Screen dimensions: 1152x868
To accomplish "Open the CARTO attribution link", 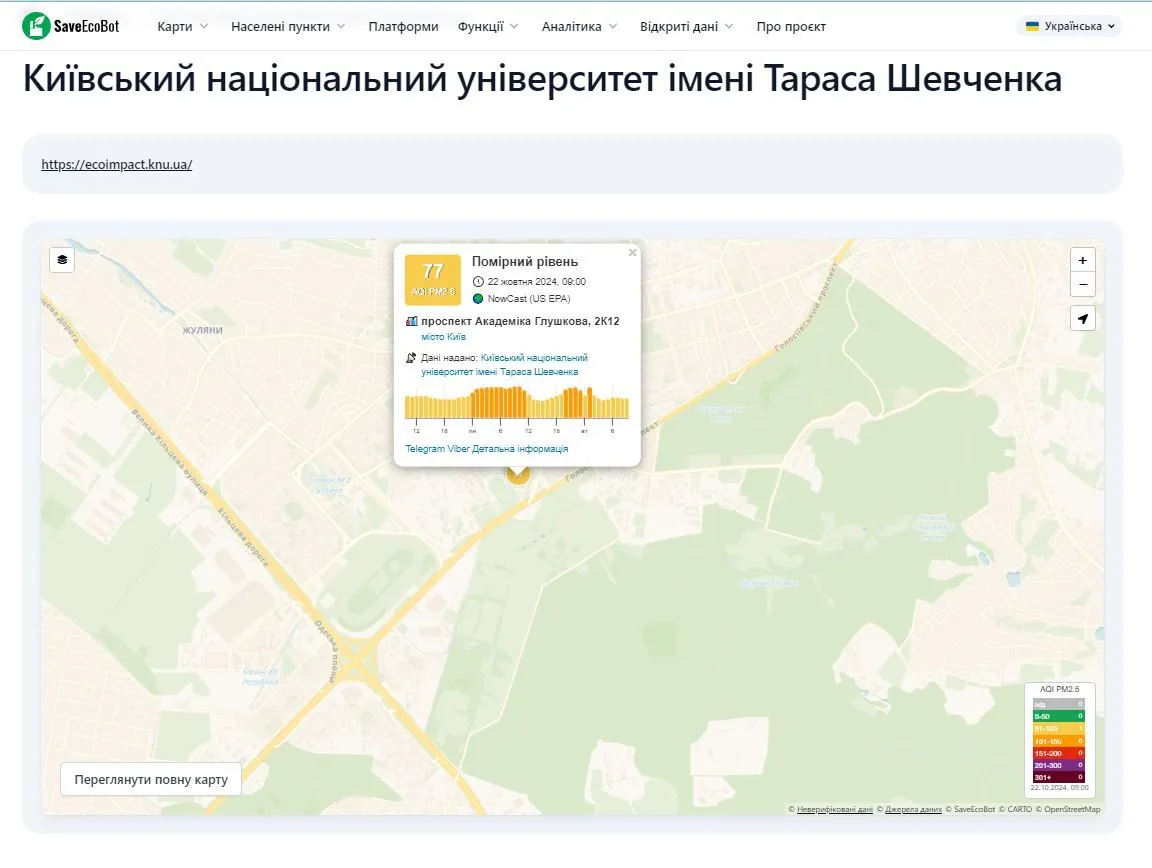I will (x=1020, y=809).
